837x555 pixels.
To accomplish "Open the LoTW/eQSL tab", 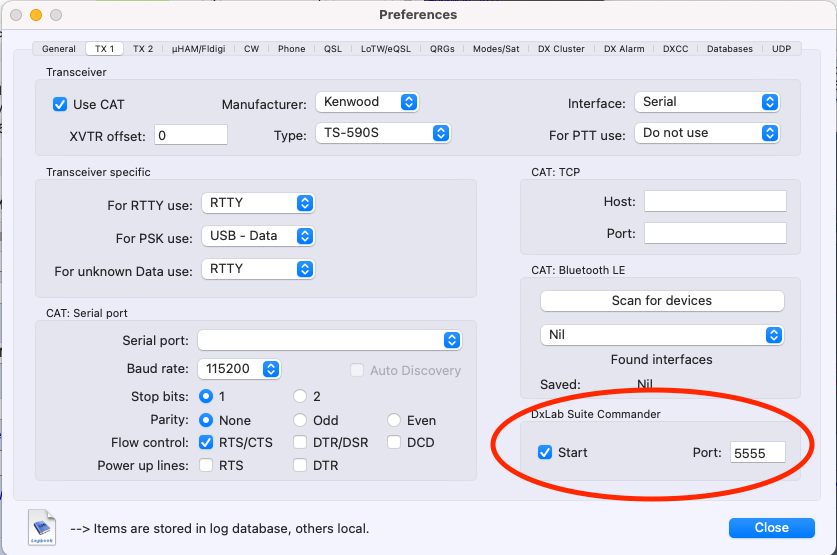I will point(385,48).
